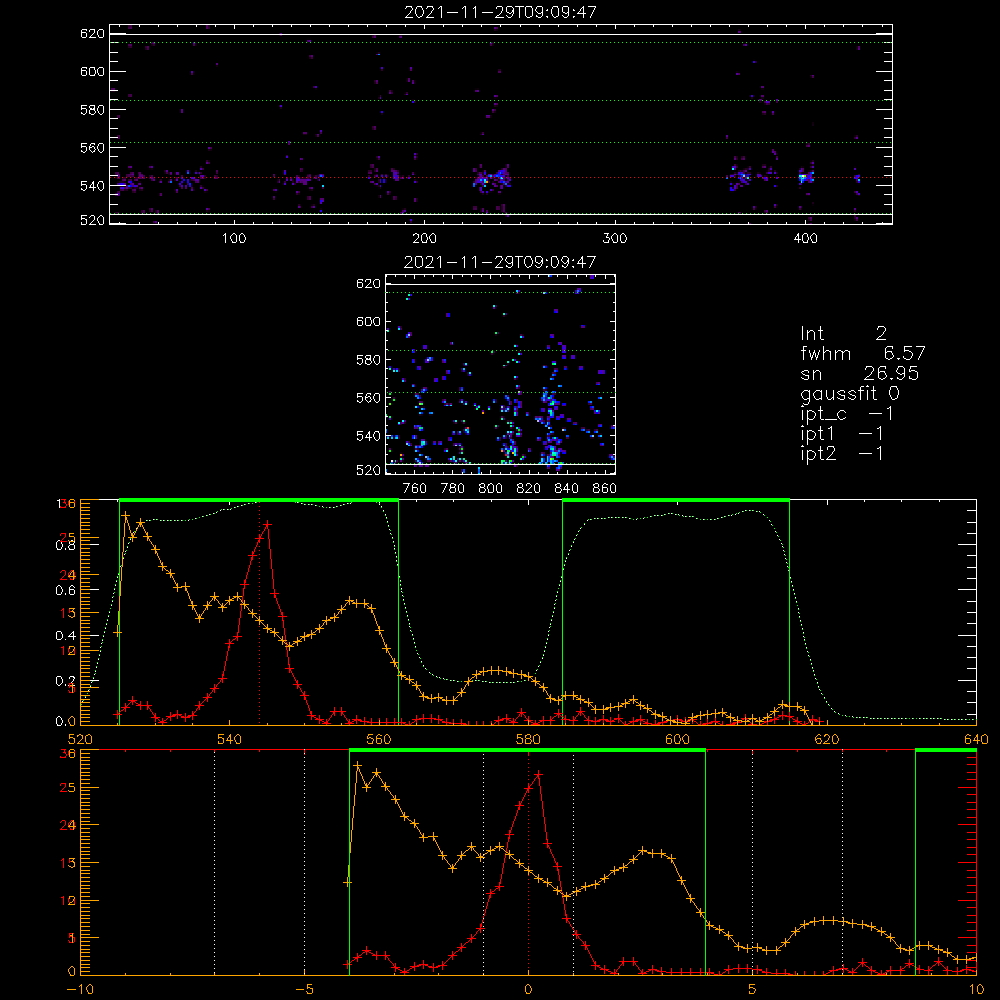1000x1000 pixels.
Task: Click the 0.8 label on profile plot axis
Action: [x=65, y=545]
